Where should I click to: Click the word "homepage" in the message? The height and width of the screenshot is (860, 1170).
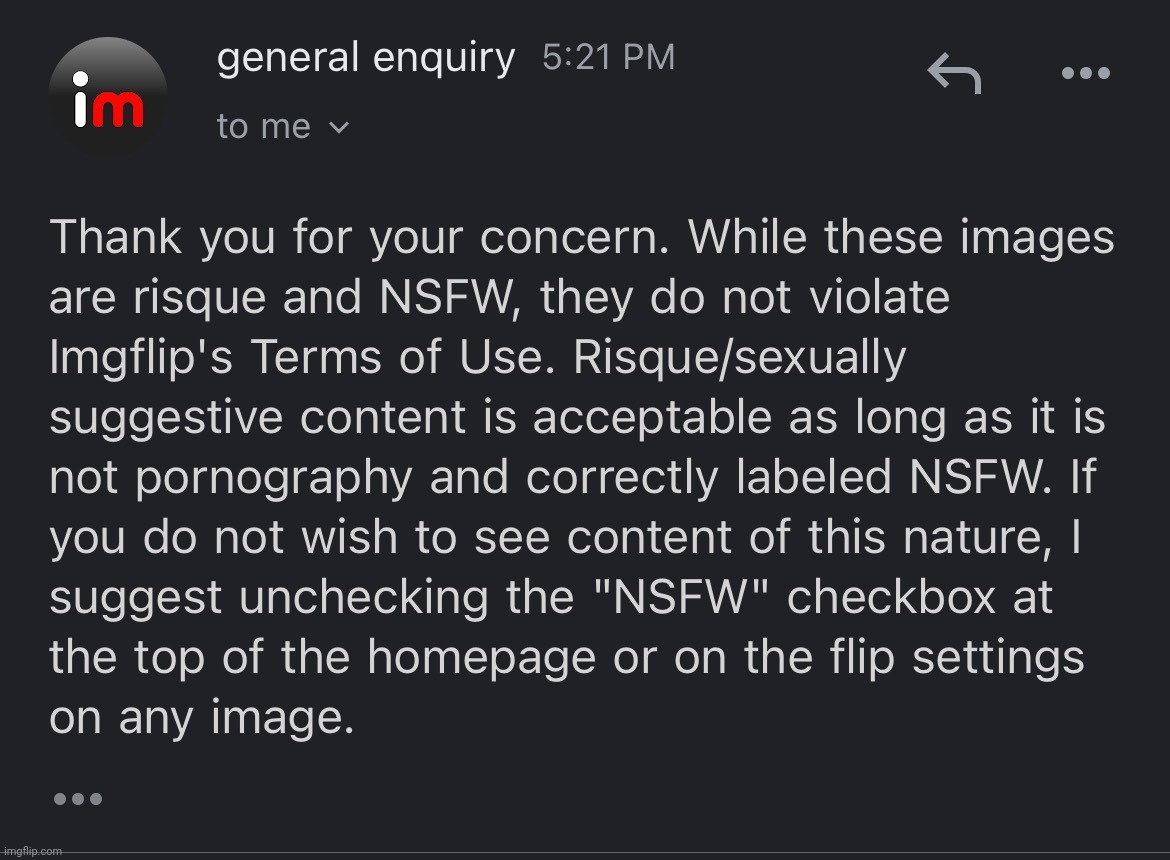point(481,659)
